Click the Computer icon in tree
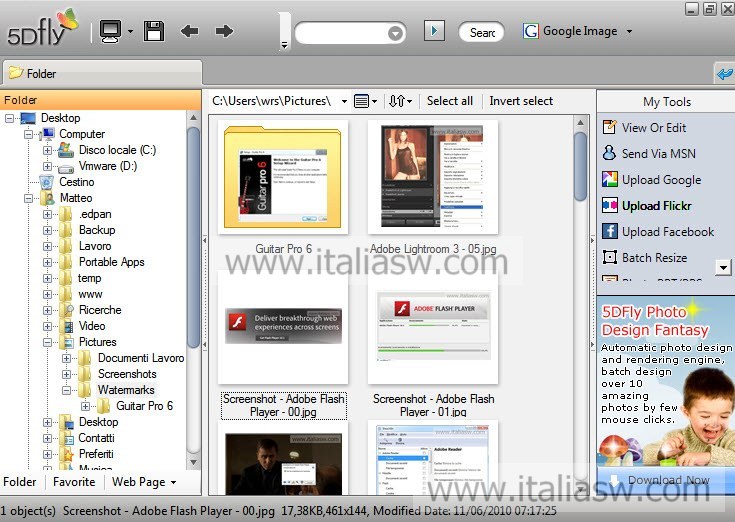 (47, 134)
